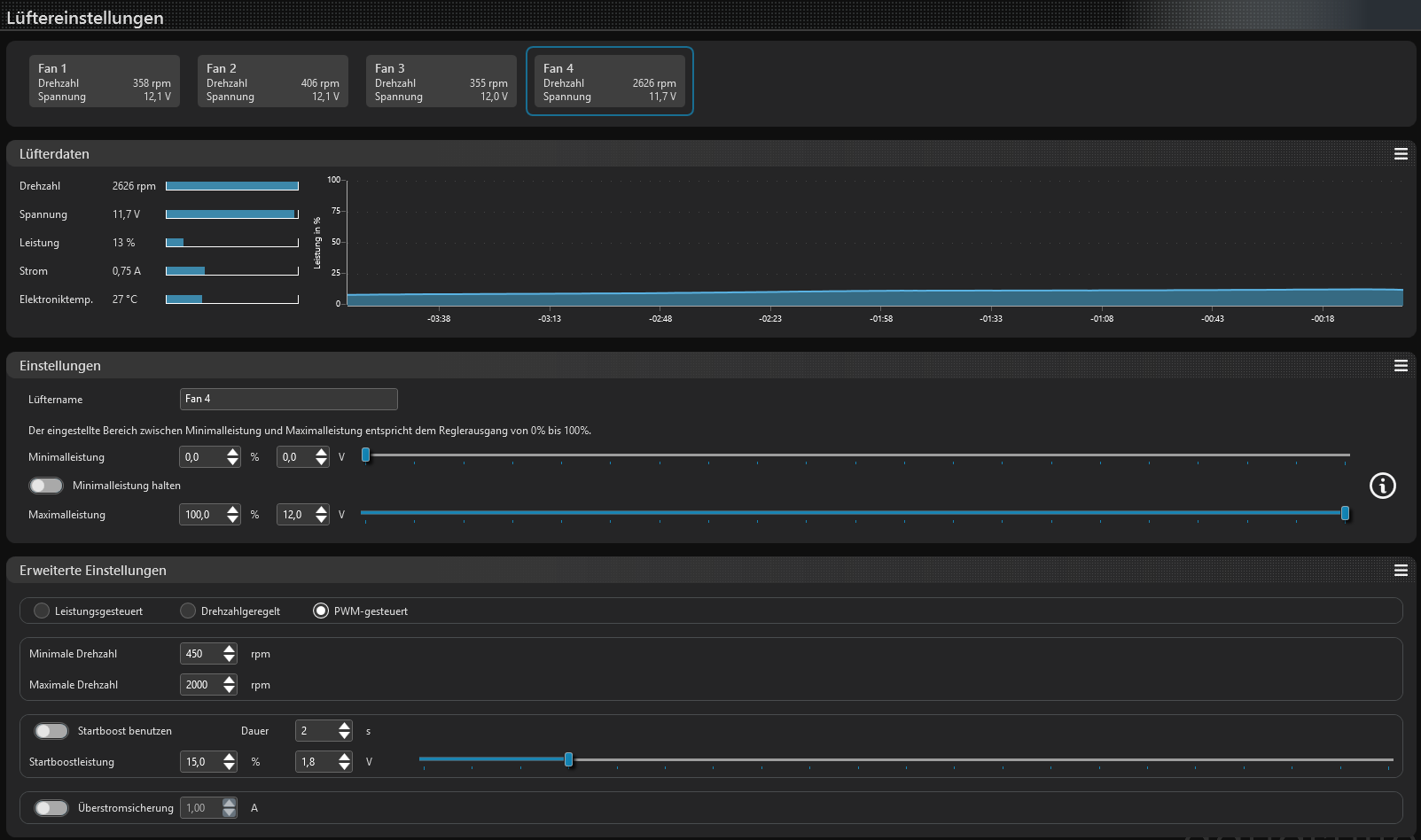Open the Lüfterdaten panel hamburger menu
Screen dimensions: 1421x840
[1401, 154]
